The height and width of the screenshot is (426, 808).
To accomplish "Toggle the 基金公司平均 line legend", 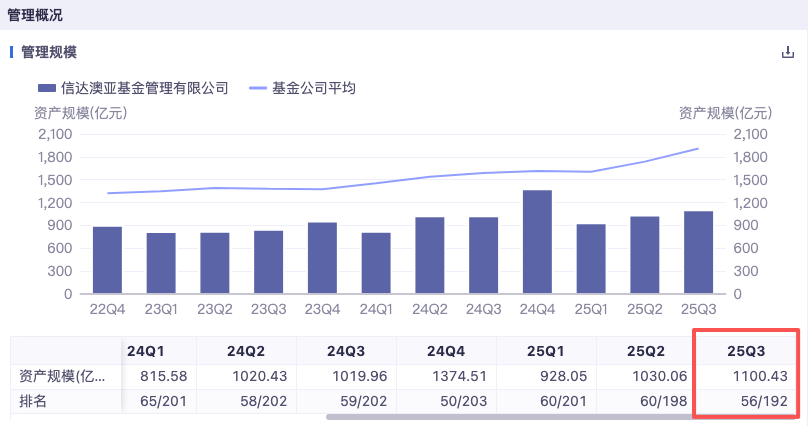I will [301, 88].
